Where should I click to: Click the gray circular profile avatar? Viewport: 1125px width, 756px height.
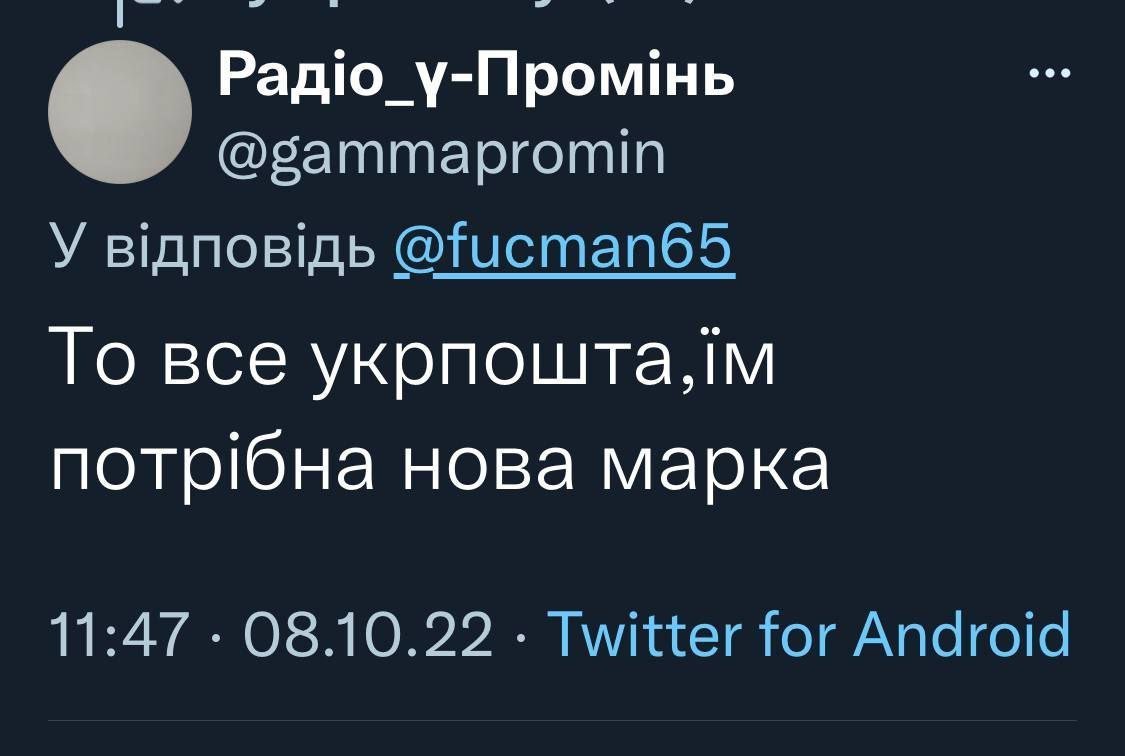120,112
